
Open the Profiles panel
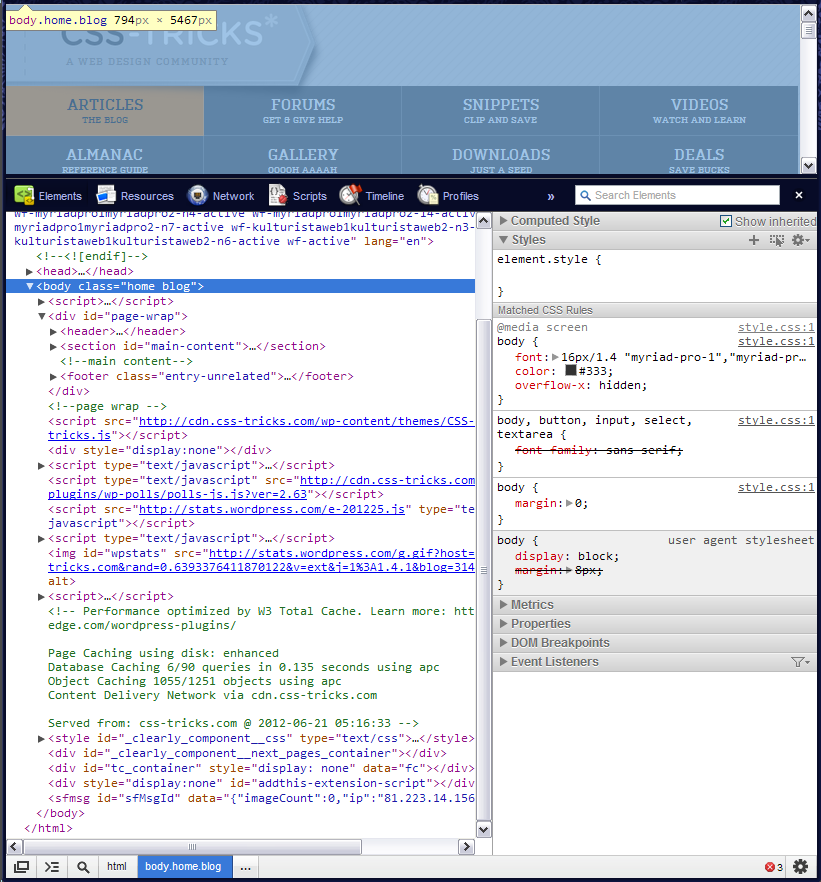(x=448, y=196)
